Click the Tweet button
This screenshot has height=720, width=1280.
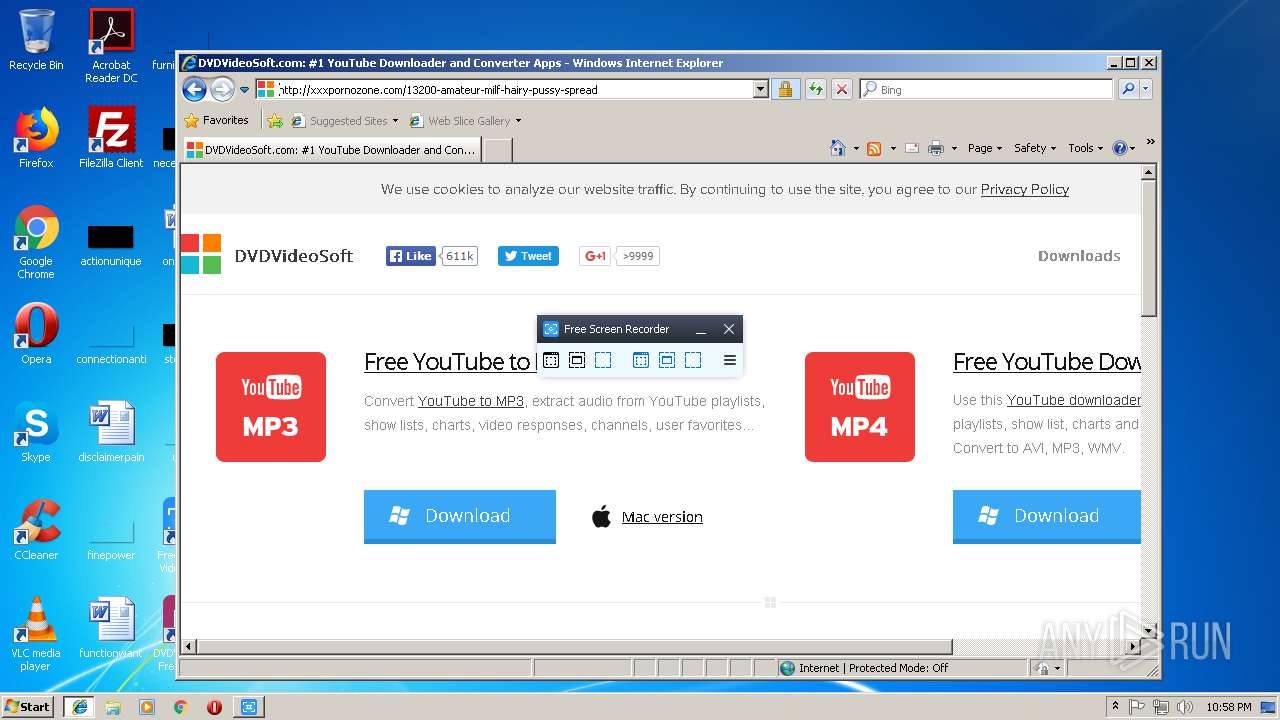(528, 256)
